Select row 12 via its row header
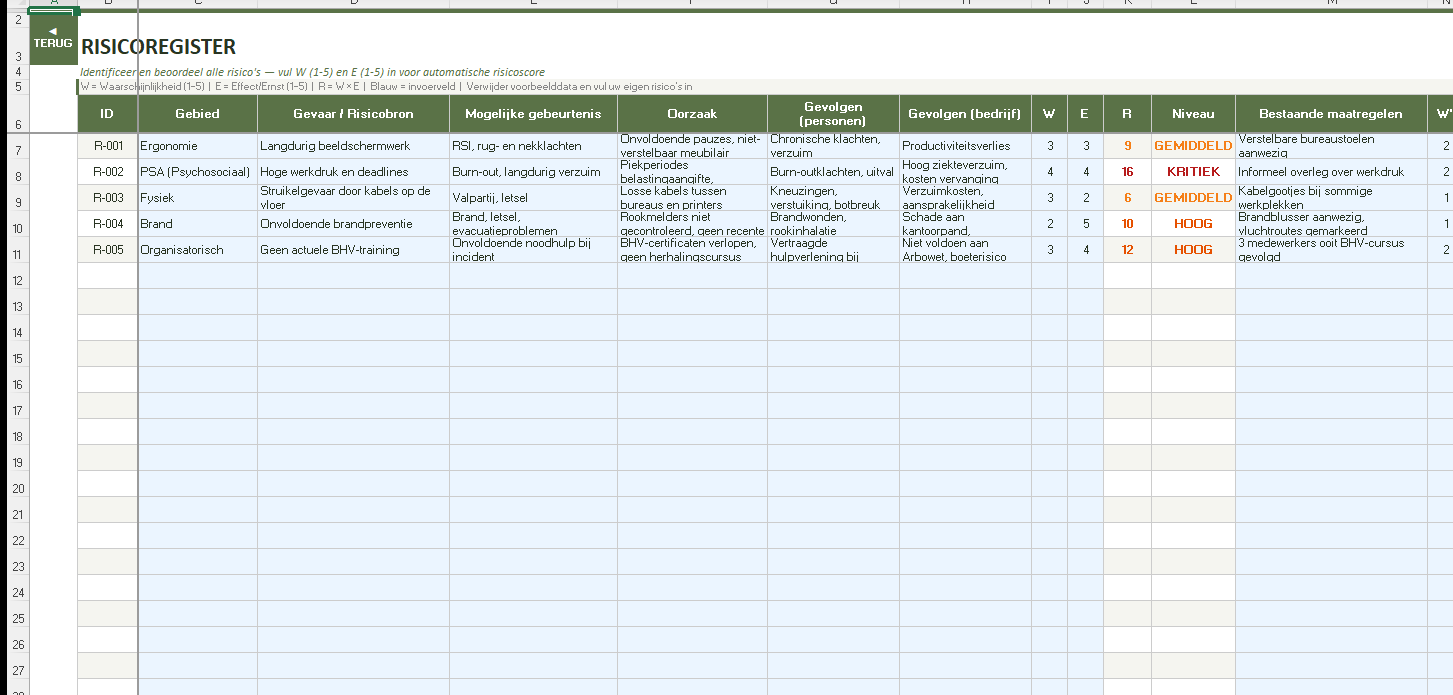1453x695 pixels. (19, 281)
